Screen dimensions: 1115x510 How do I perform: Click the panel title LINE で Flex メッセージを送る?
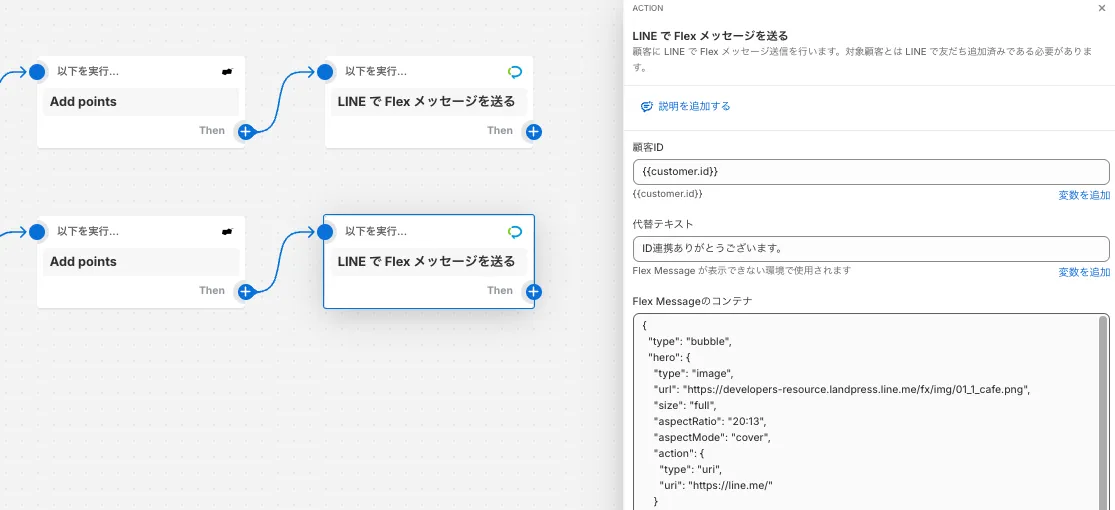(x=710, y=36)
